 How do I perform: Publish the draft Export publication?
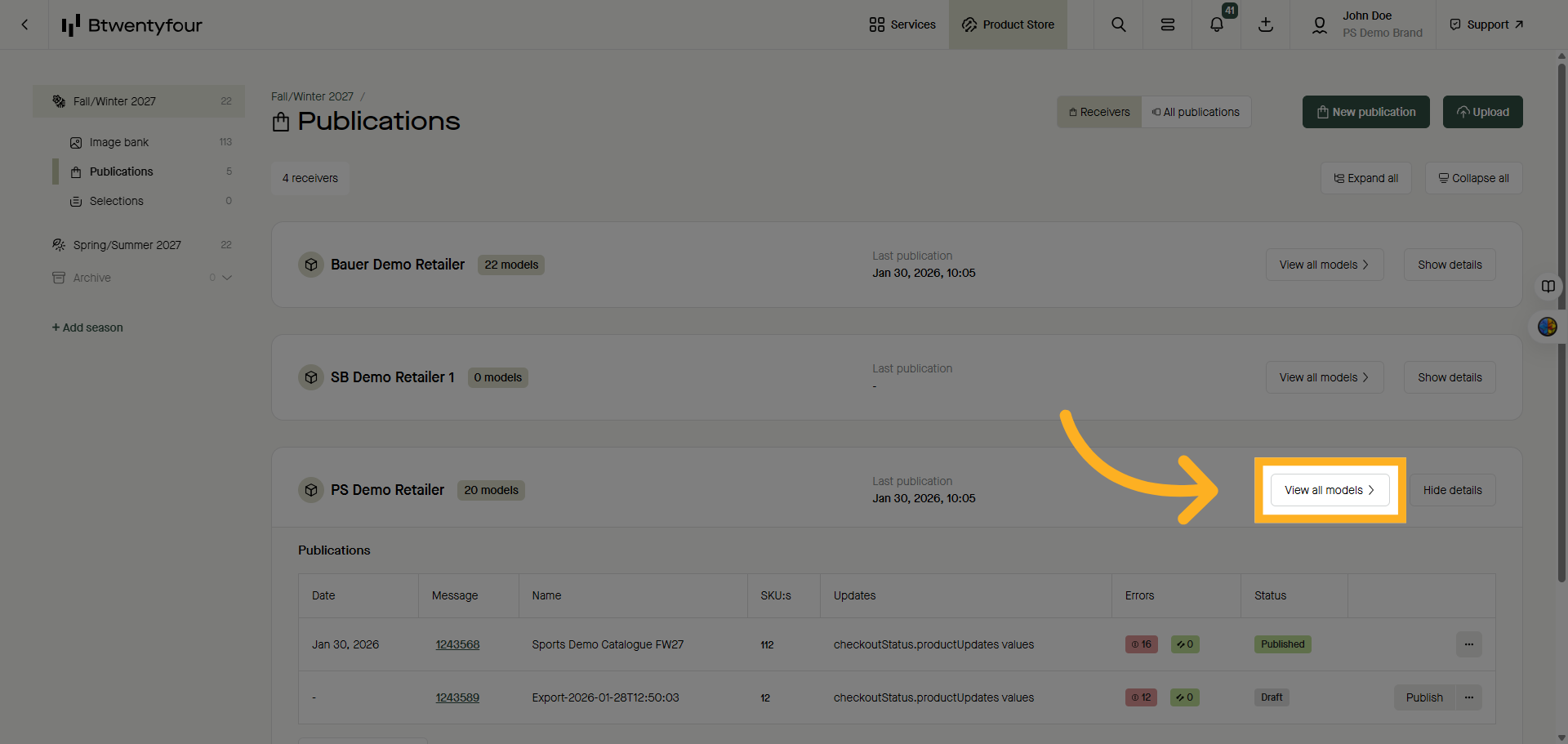pos(1423,697)
